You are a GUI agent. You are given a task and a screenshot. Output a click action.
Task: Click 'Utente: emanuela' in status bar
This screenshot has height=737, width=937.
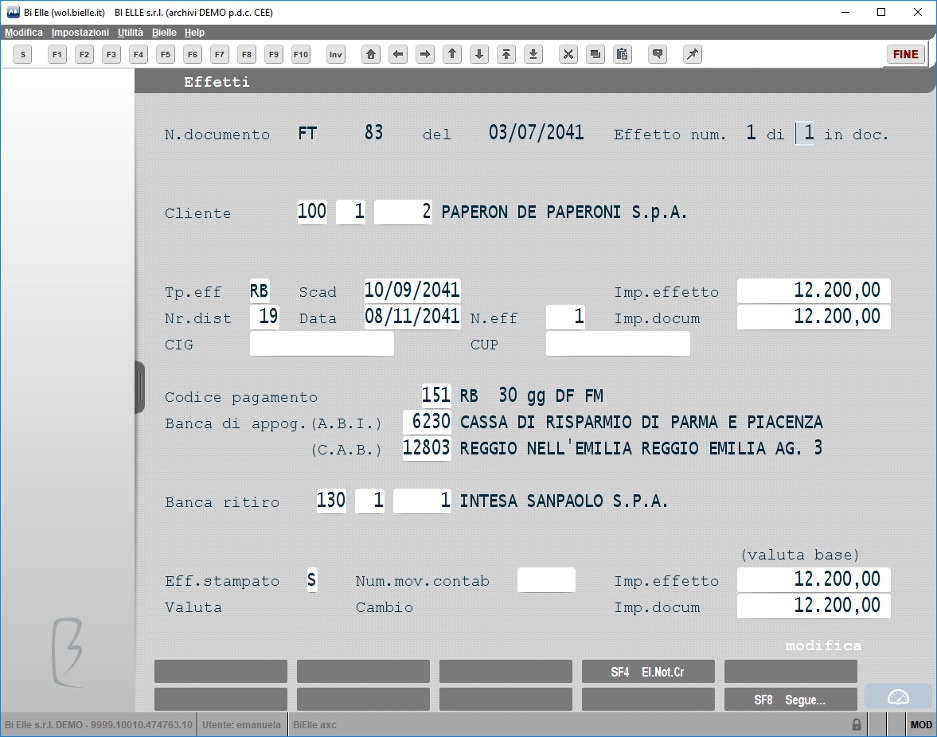pyautogui.click(x=241, y=724)
